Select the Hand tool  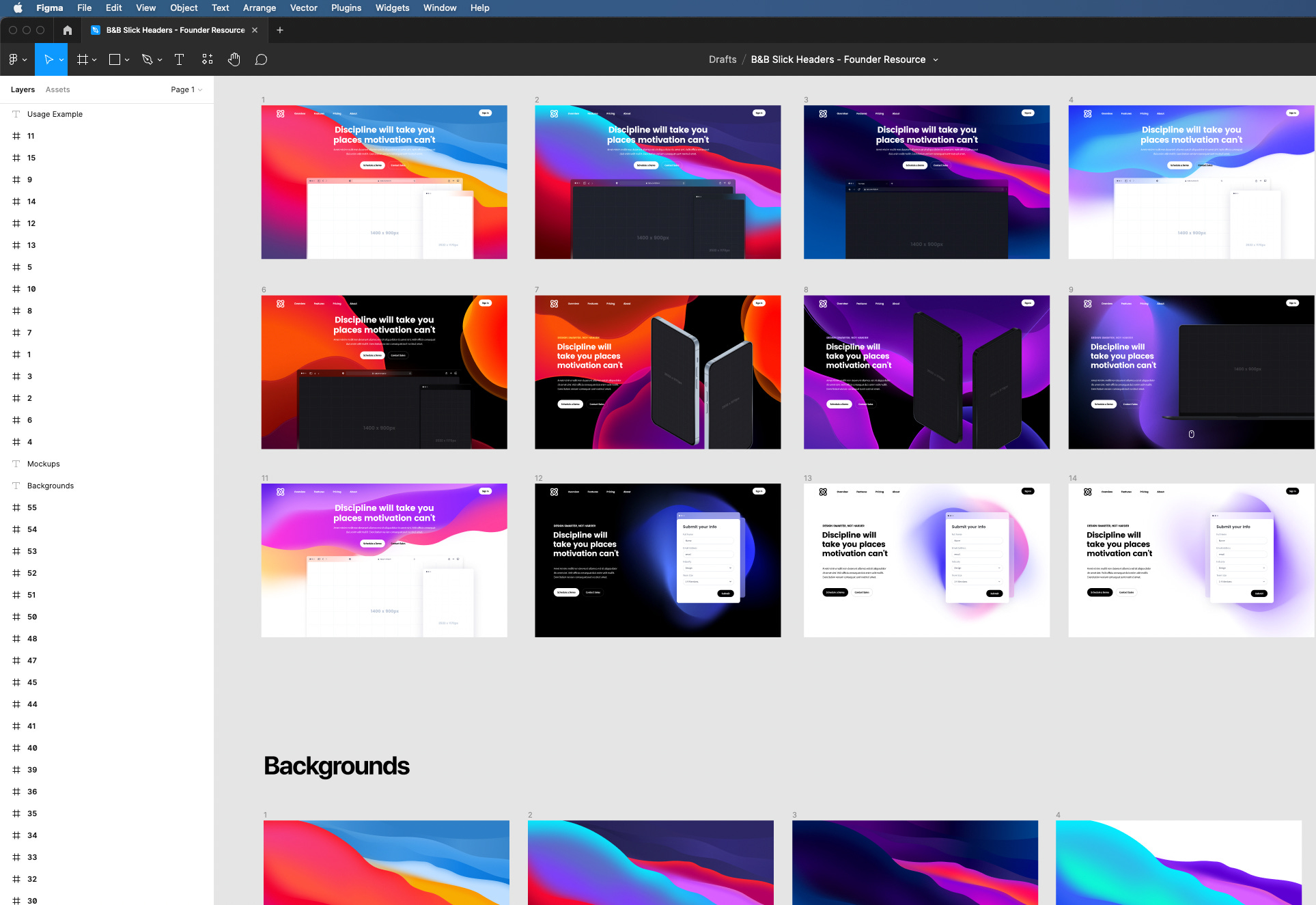[234, 59]
